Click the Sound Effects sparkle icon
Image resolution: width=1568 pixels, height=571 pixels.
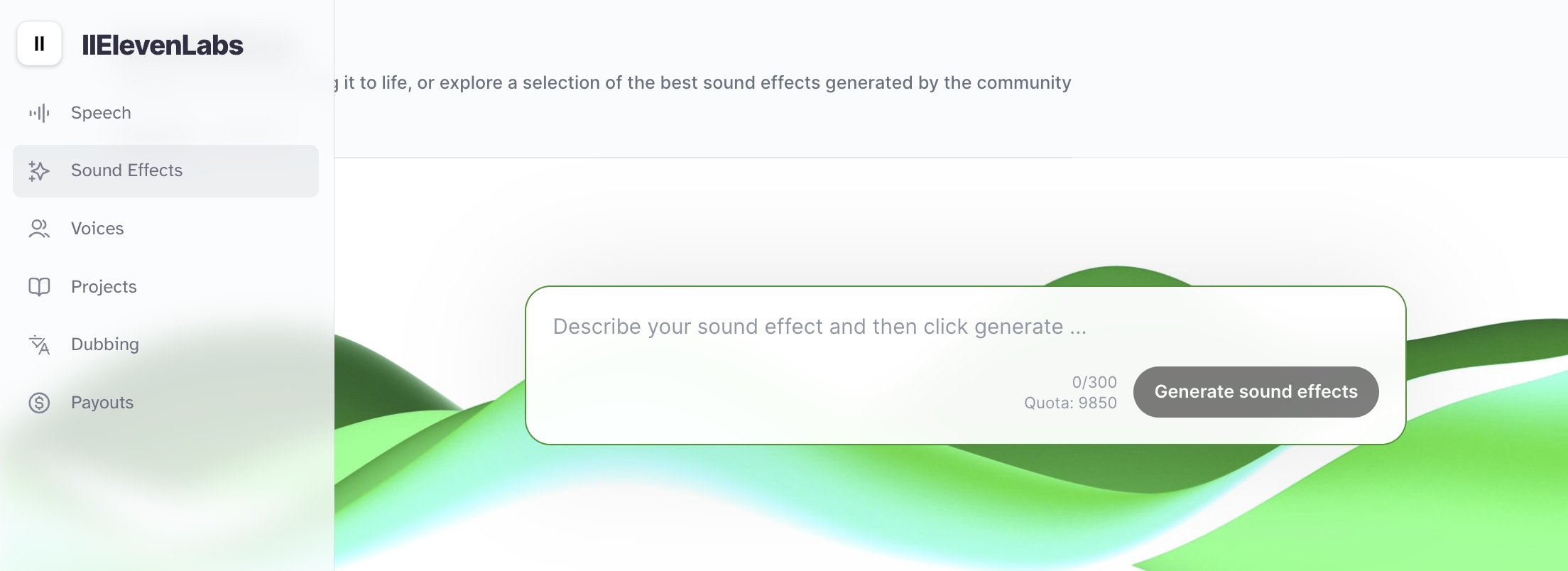tap(39, 170)
